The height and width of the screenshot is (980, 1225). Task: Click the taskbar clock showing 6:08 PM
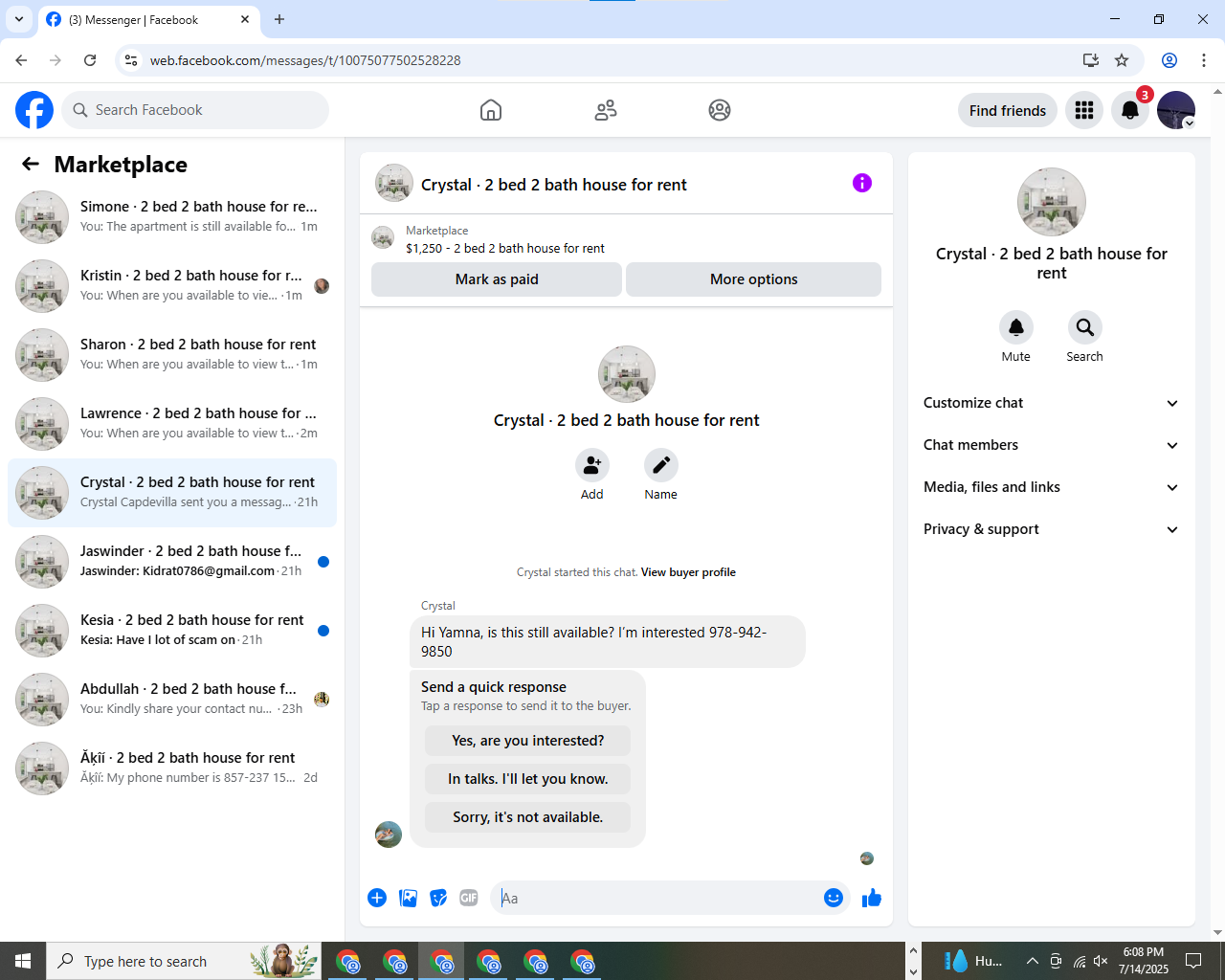[x=1144, y=961]
